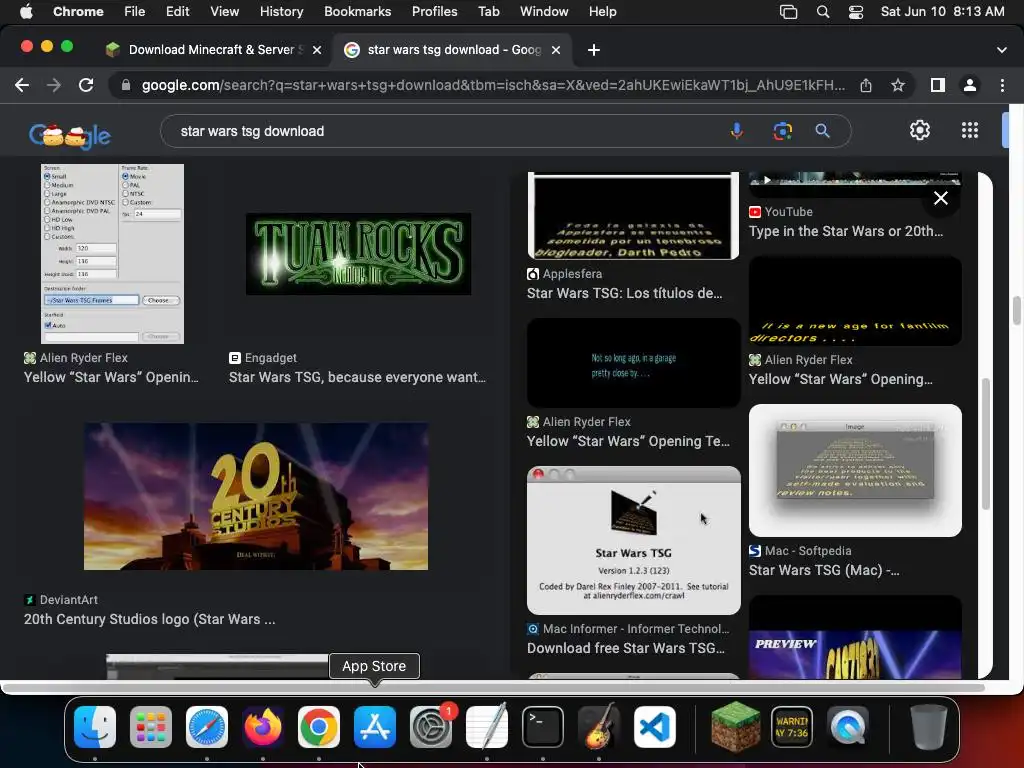Open Safari from the Dock
1024x768 pixels.
coord(207,727)
